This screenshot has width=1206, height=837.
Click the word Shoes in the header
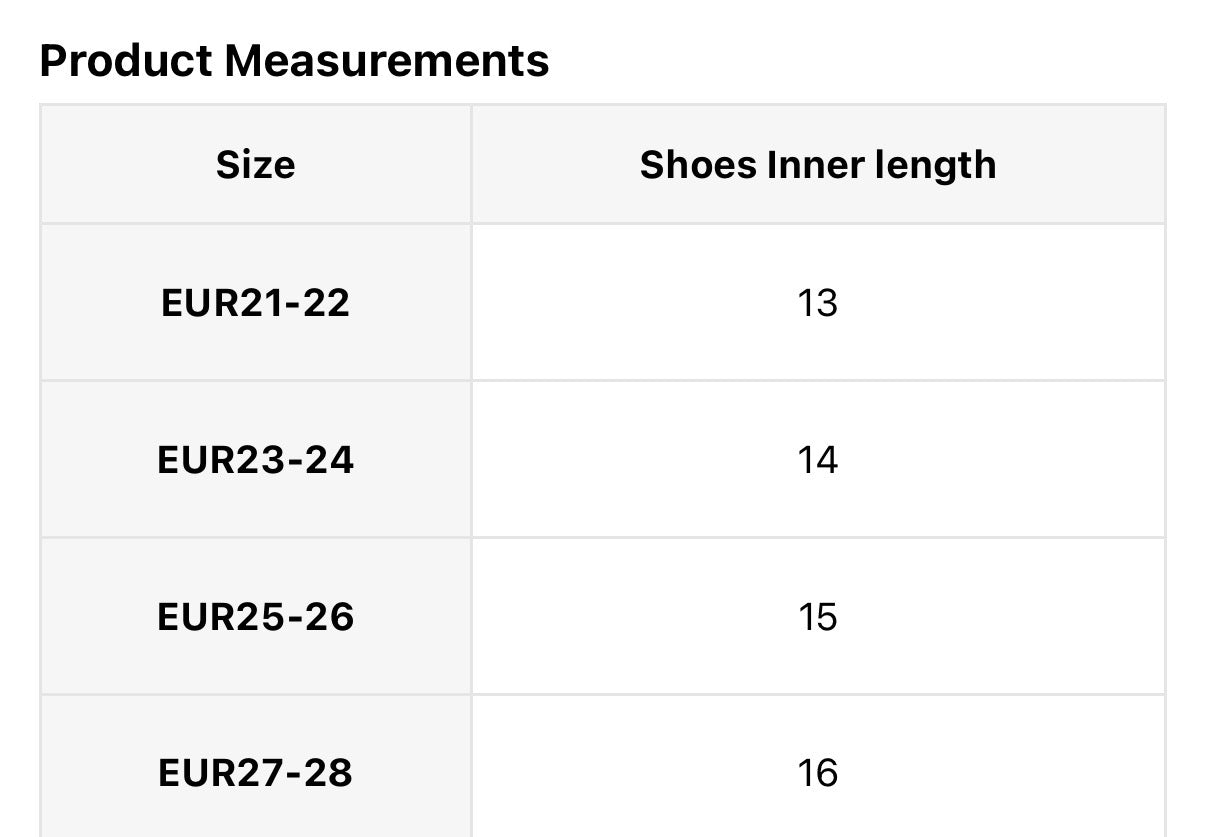point(699,165)
